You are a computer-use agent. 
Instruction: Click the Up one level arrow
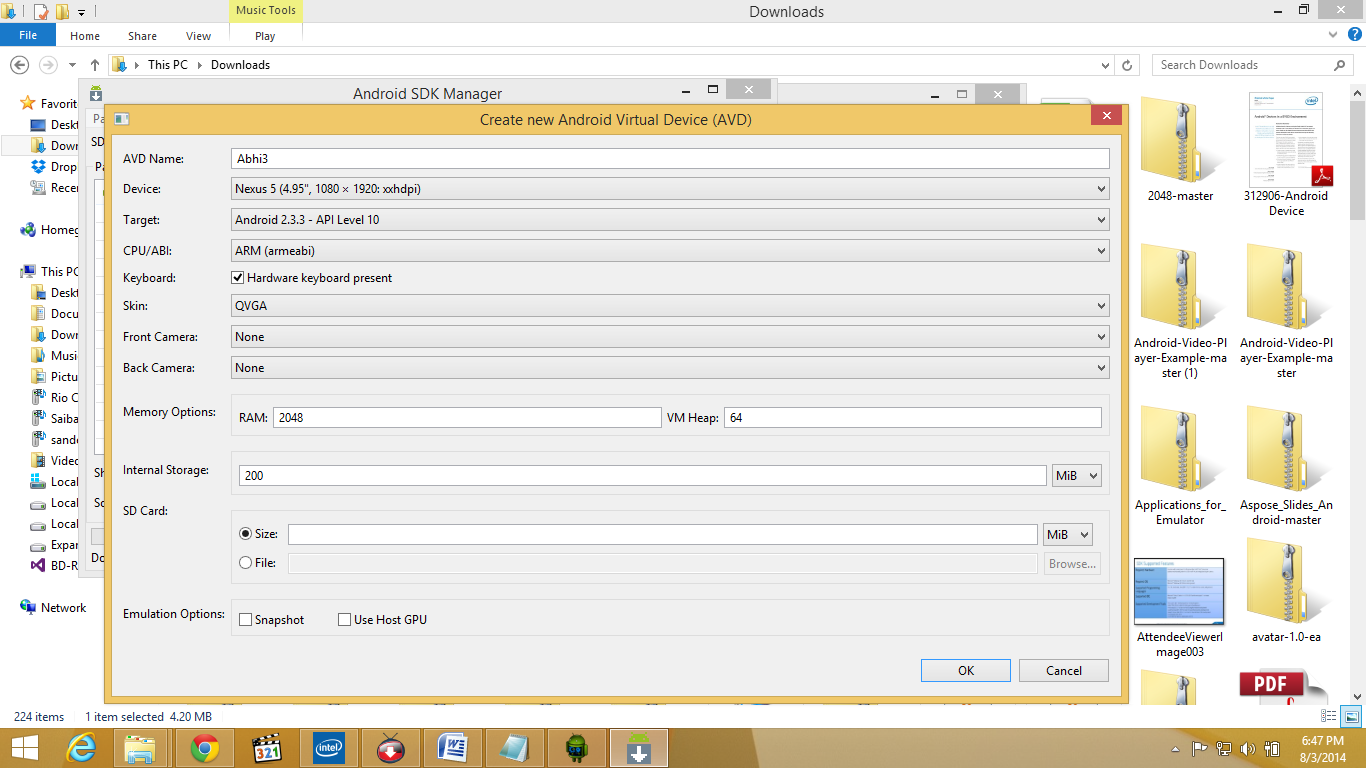tap(95, 64)
